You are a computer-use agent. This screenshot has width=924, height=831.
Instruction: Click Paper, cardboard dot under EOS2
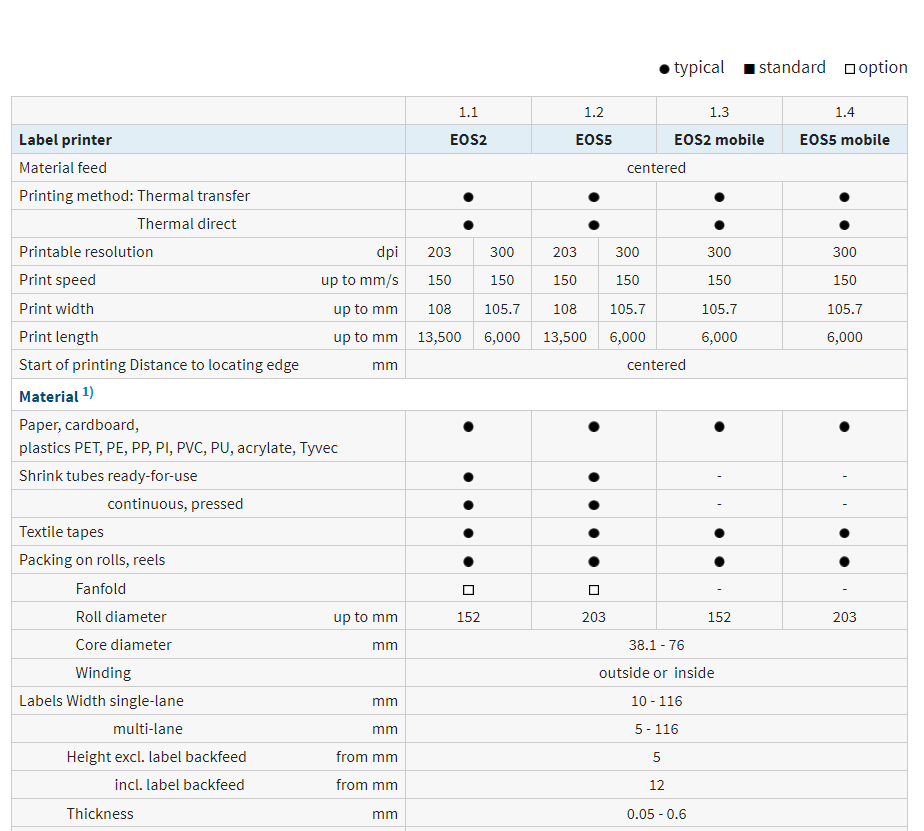point(468,427)
